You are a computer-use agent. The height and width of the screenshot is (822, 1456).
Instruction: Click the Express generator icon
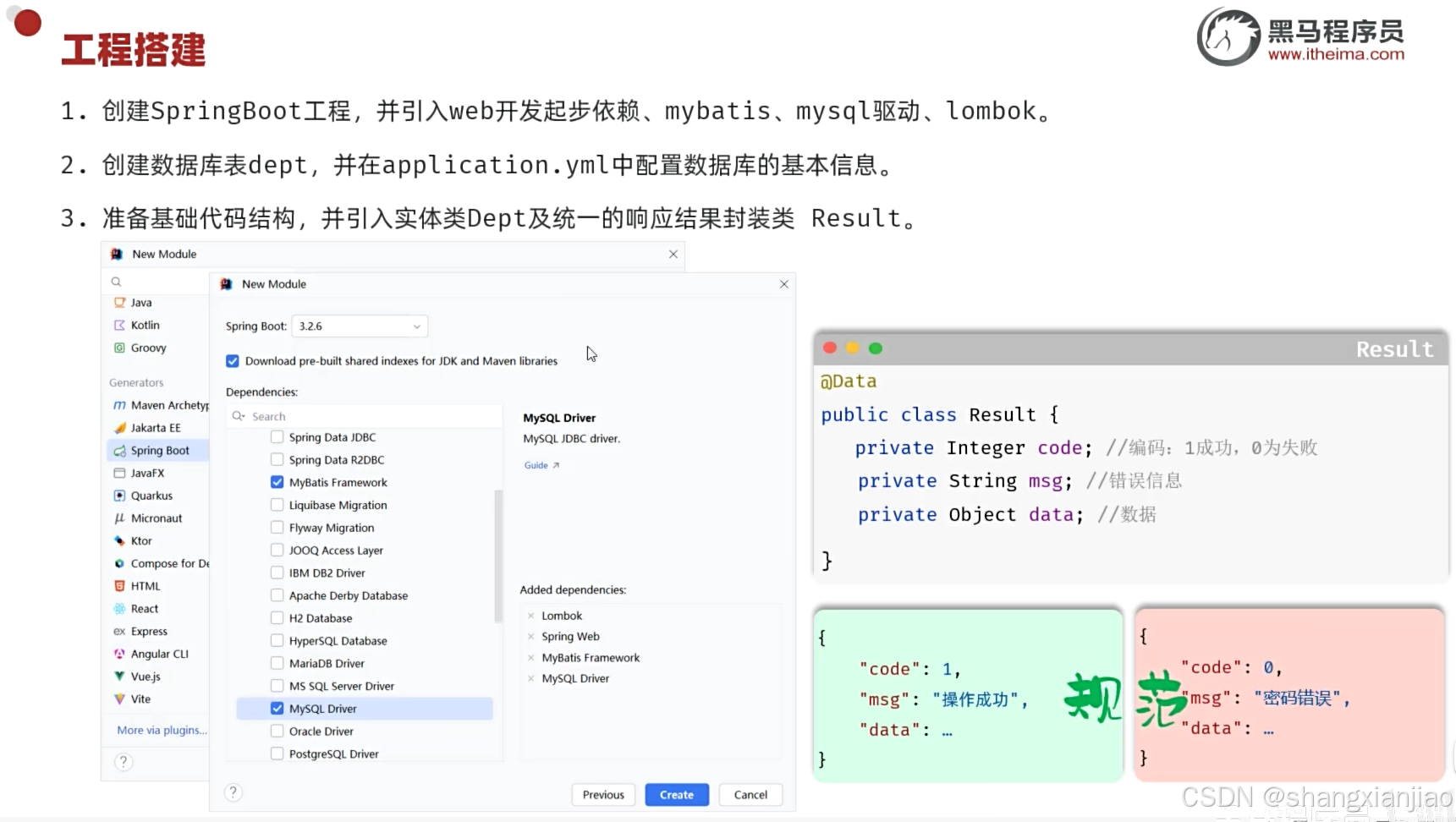coord(119,632)
